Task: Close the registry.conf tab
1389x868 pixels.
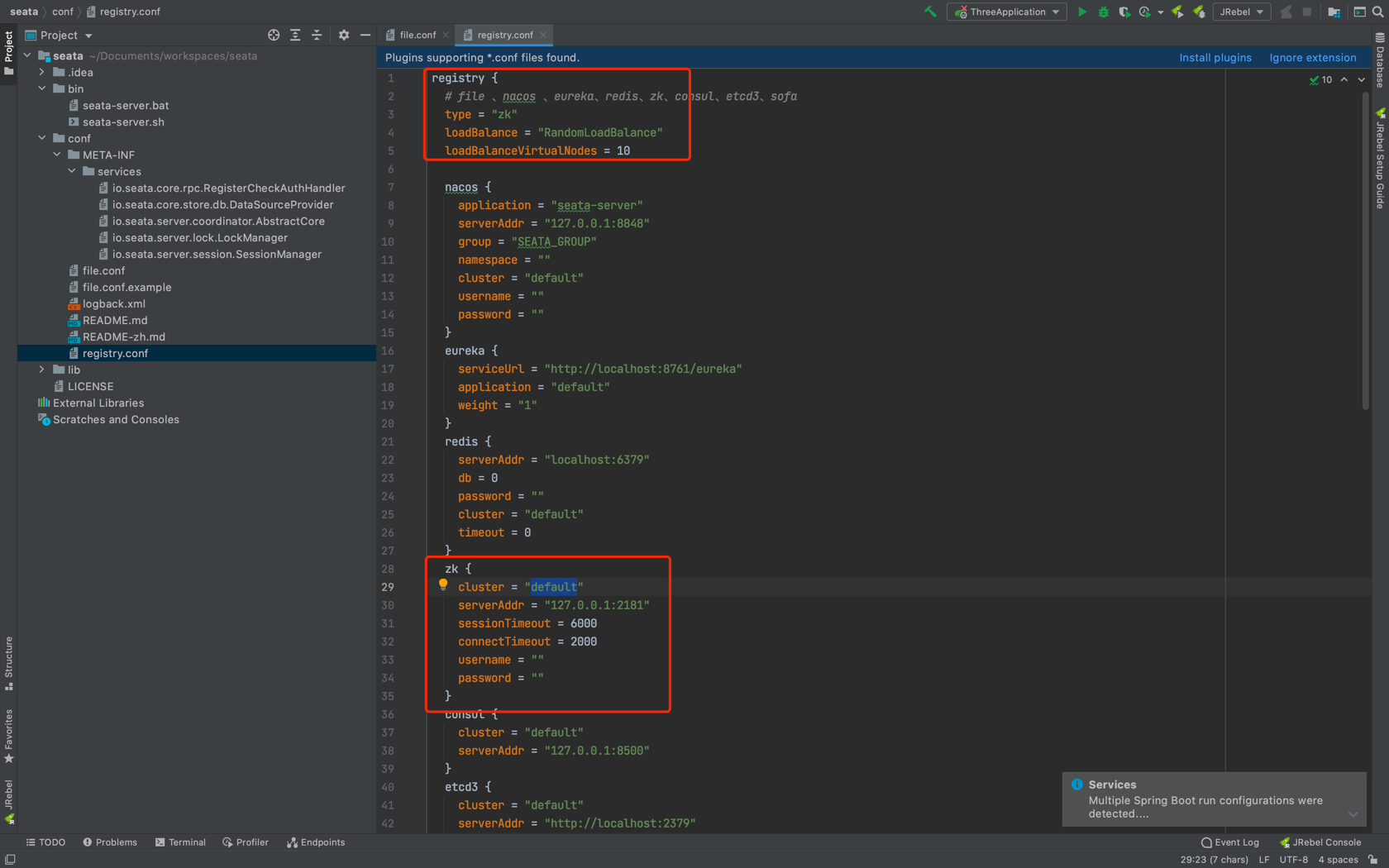Action: pos(543,35)
